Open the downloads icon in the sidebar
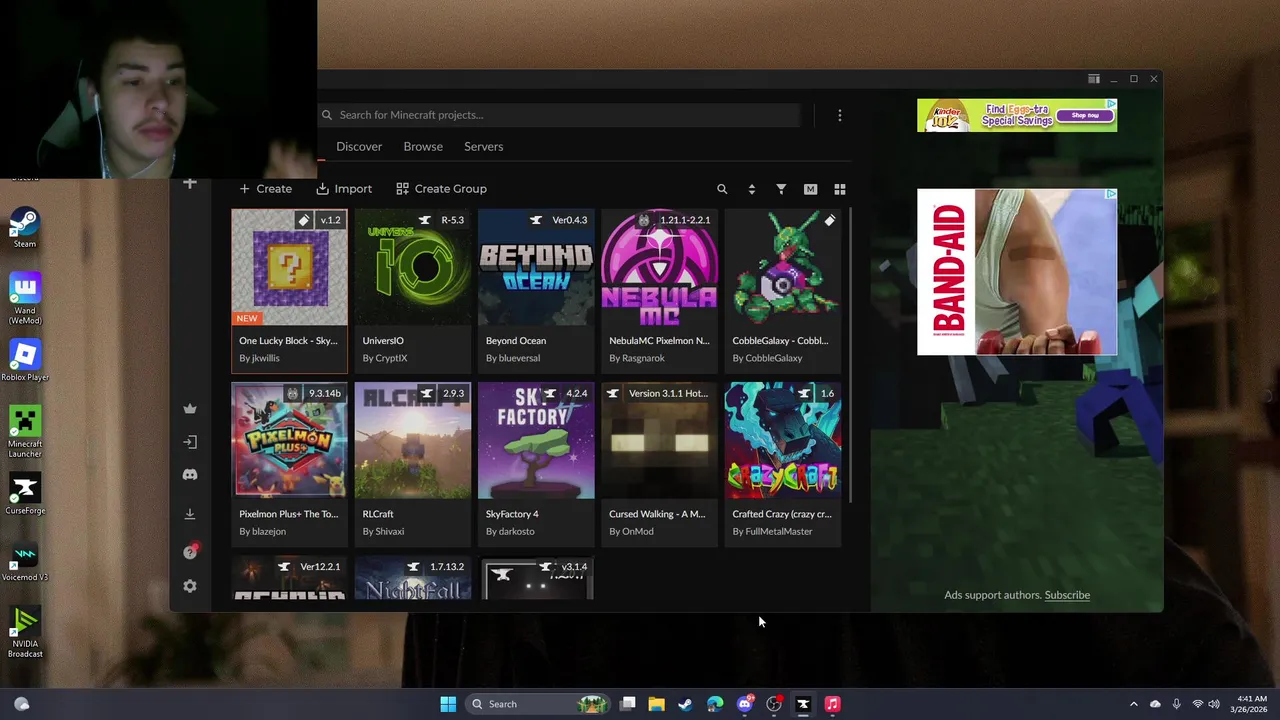The image size is (1280, 720). pos(190,514)
